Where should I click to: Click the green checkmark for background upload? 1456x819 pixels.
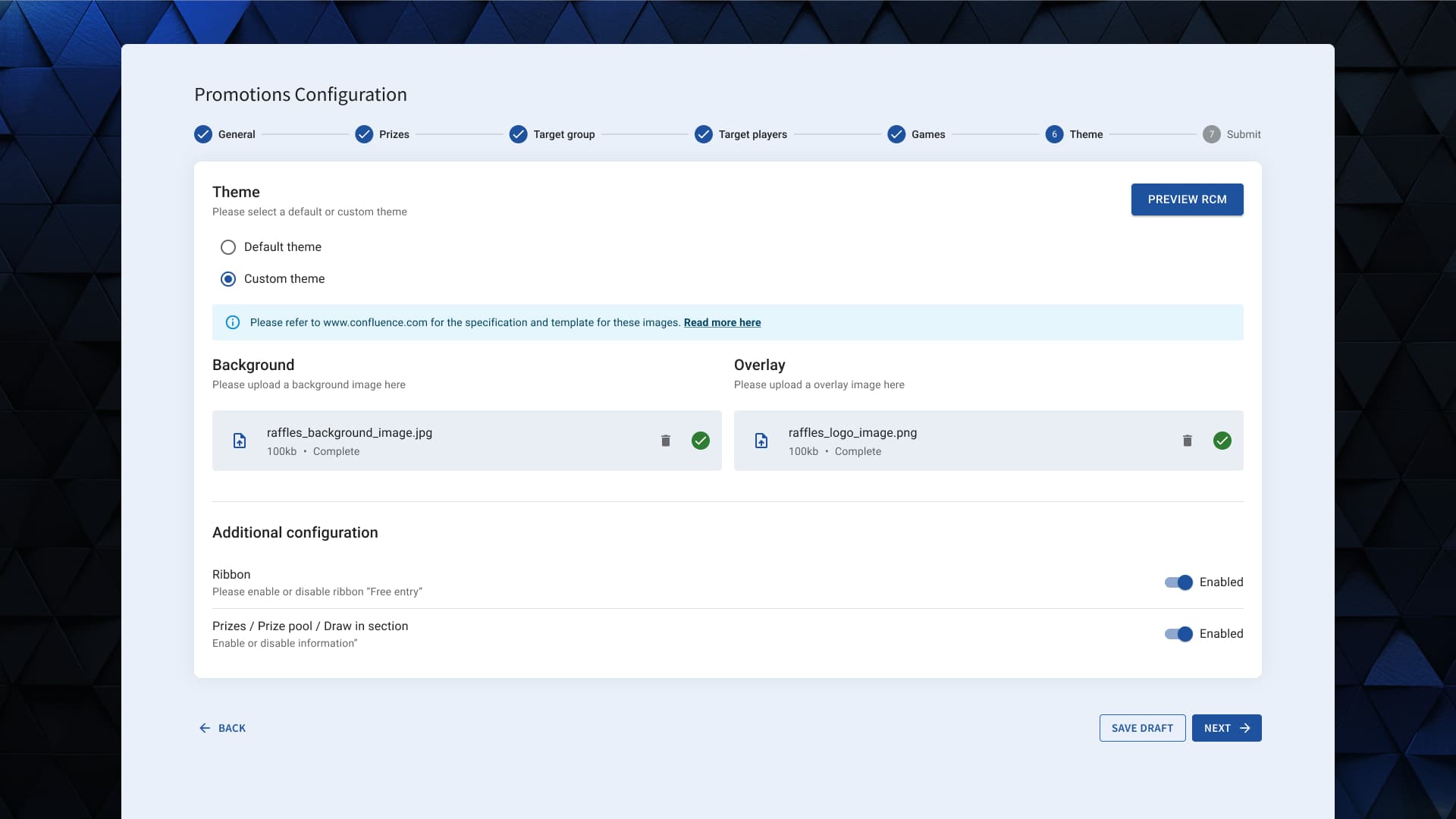click(x=701, y=441)
